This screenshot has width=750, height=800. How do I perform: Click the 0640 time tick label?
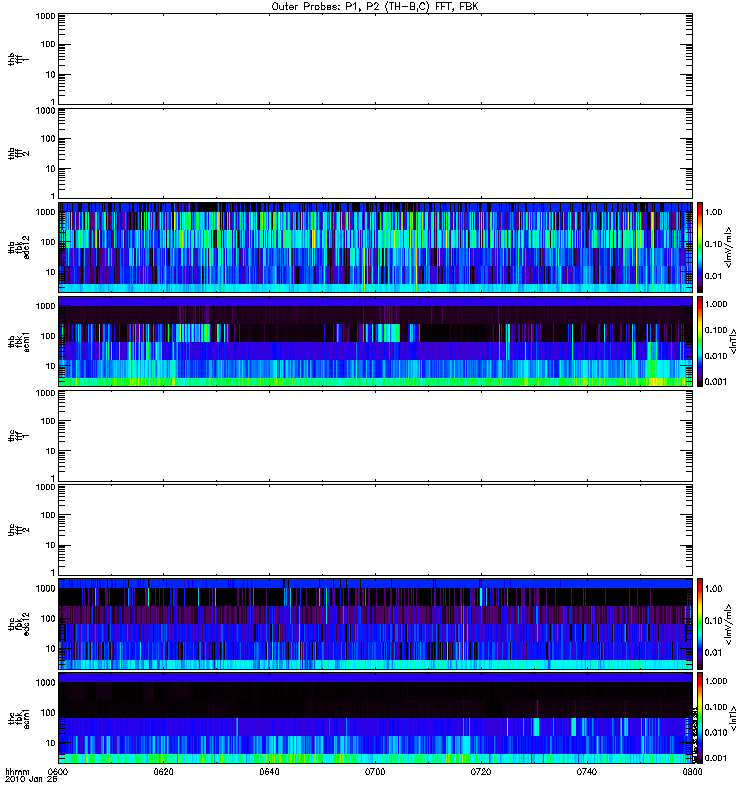pos(269,772)
